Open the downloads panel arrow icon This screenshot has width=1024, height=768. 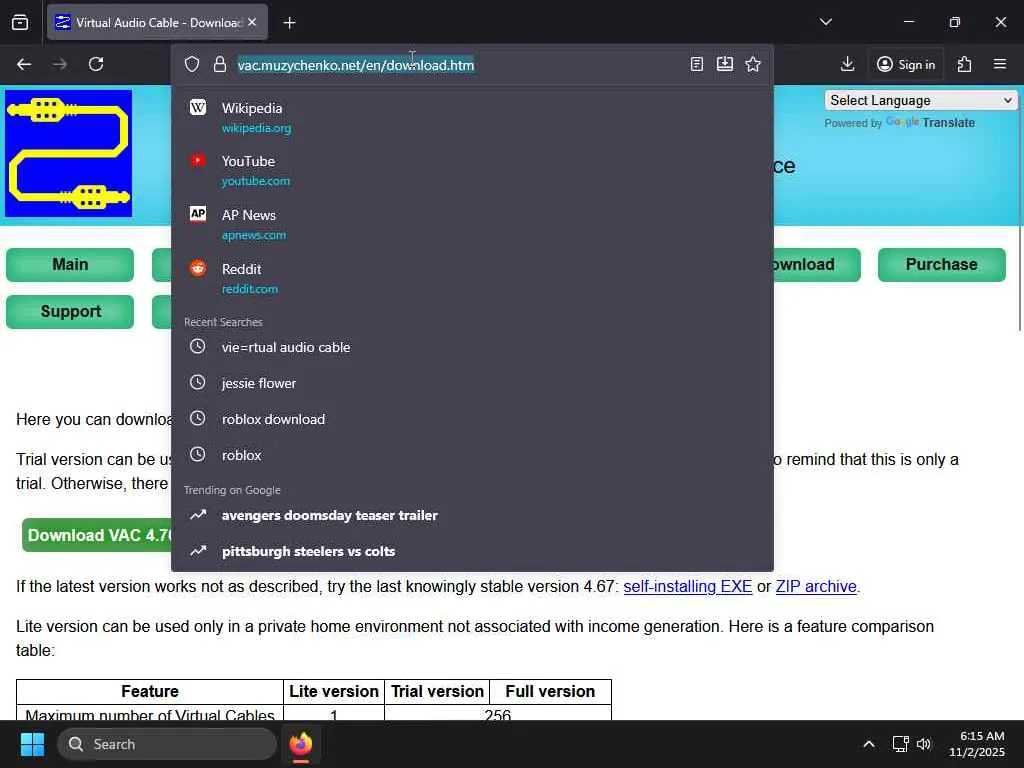848,64
